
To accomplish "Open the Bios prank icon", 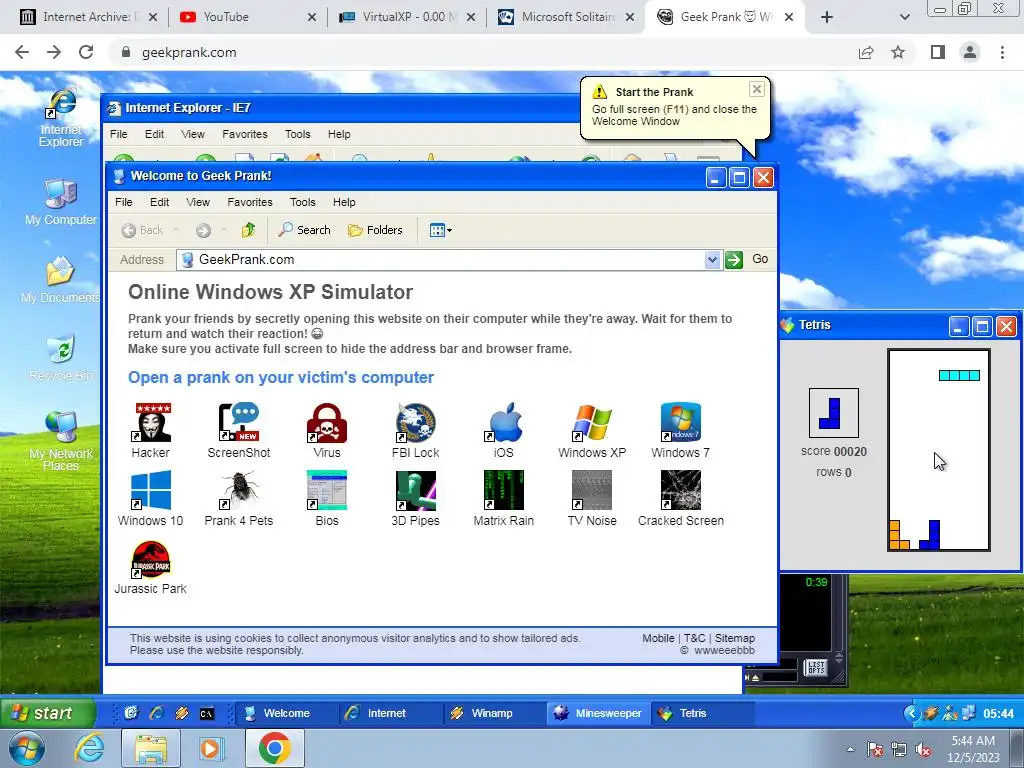I will coord(327,490).
